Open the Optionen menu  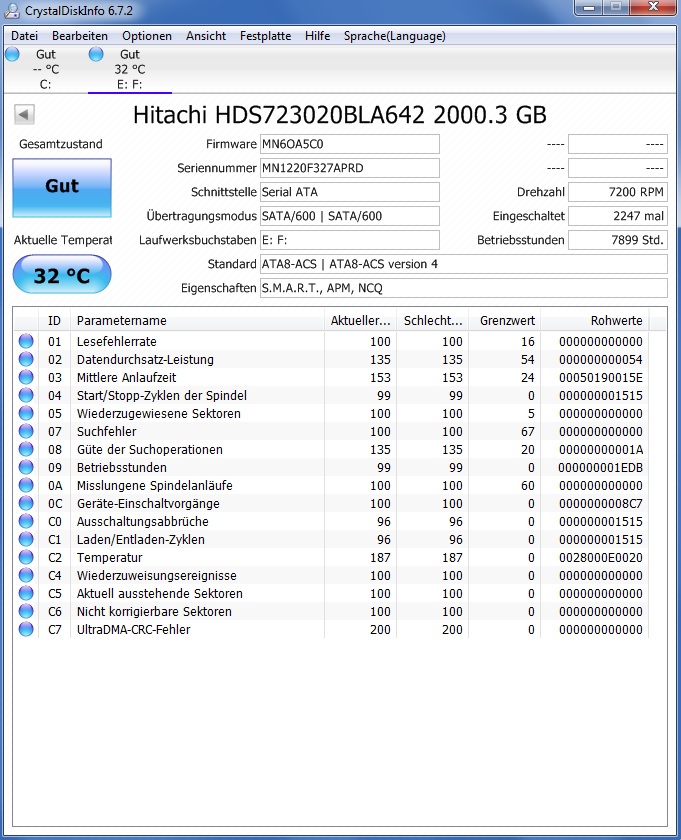point(147,36)
